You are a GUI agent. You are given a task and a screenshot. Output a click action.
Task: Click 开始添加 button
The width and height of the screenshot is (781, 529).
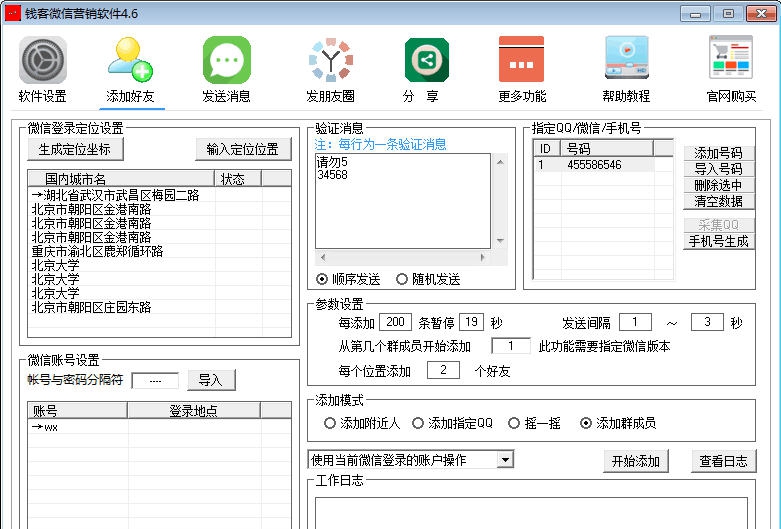(x=636, y=461)
